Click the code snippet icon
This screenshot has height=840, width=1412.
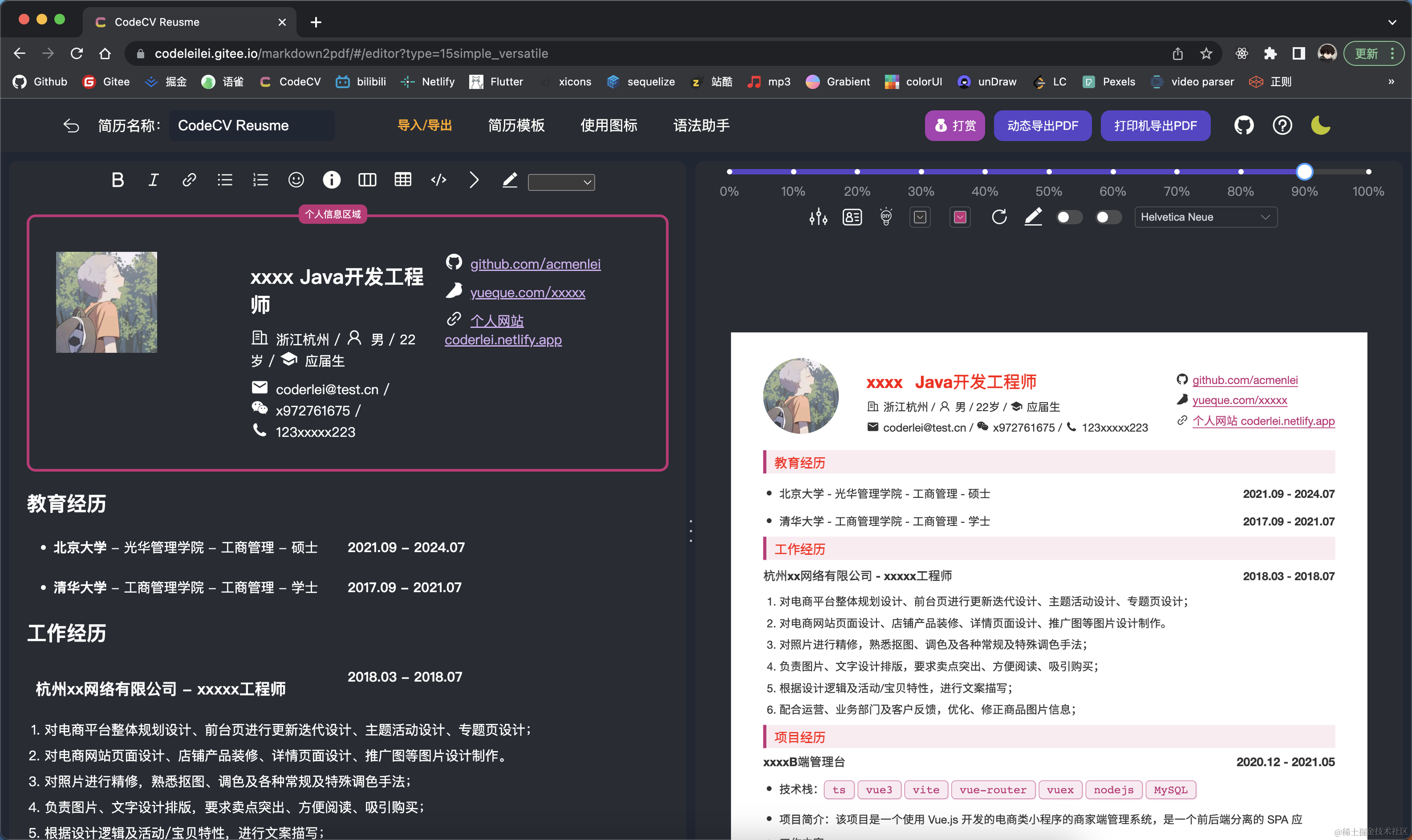438,180
